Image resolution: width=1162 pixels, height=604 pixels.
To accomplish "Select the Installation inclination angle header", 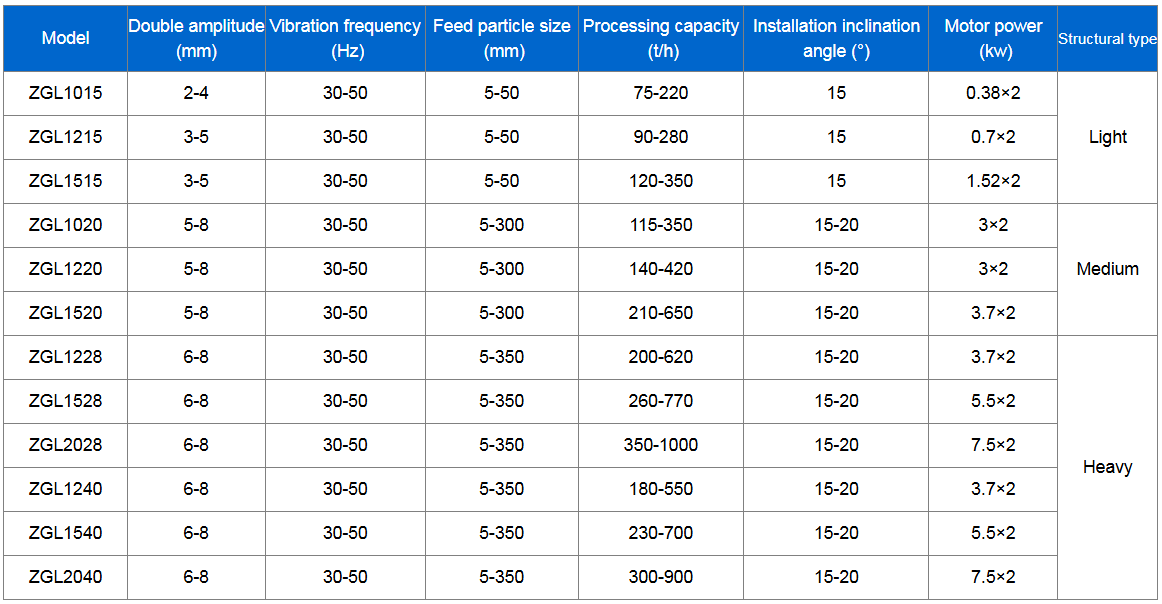I will click(x=836, y=38).
